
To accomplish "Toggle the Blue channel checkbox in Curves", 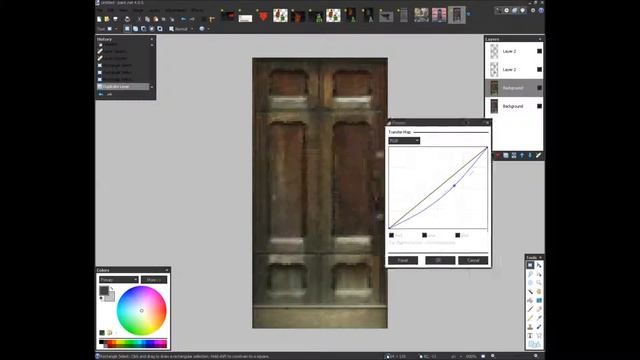I will pos(458,235).
